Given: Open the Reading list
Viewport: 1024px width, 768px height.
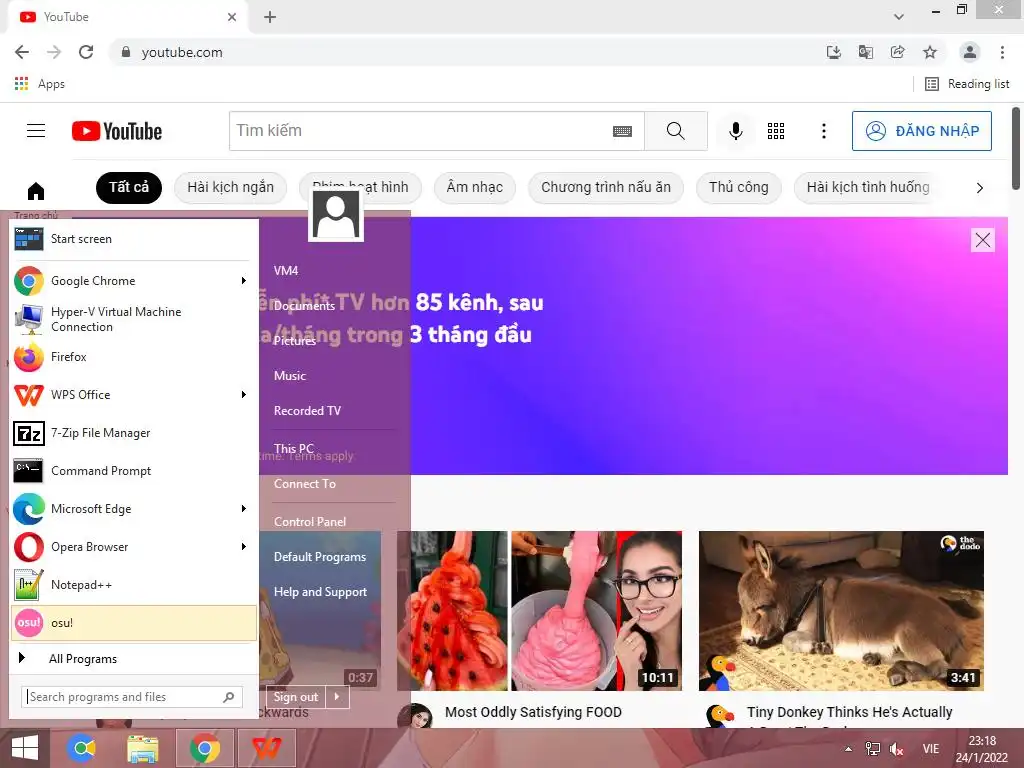Looking at the screenshot, I should (967, 84).
